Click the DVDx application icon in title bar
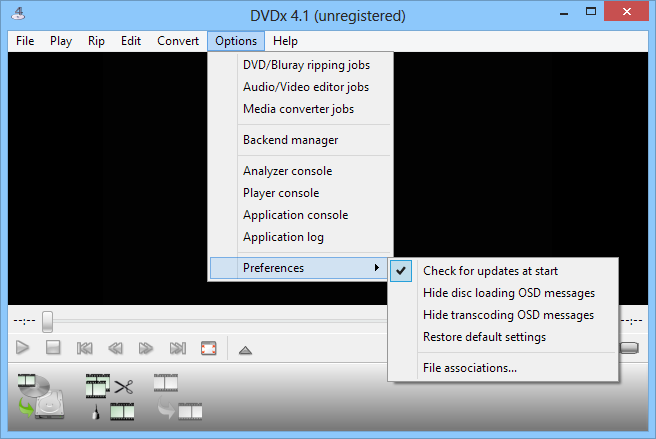This screenshot has height=439, width=656. click(18, 14)
